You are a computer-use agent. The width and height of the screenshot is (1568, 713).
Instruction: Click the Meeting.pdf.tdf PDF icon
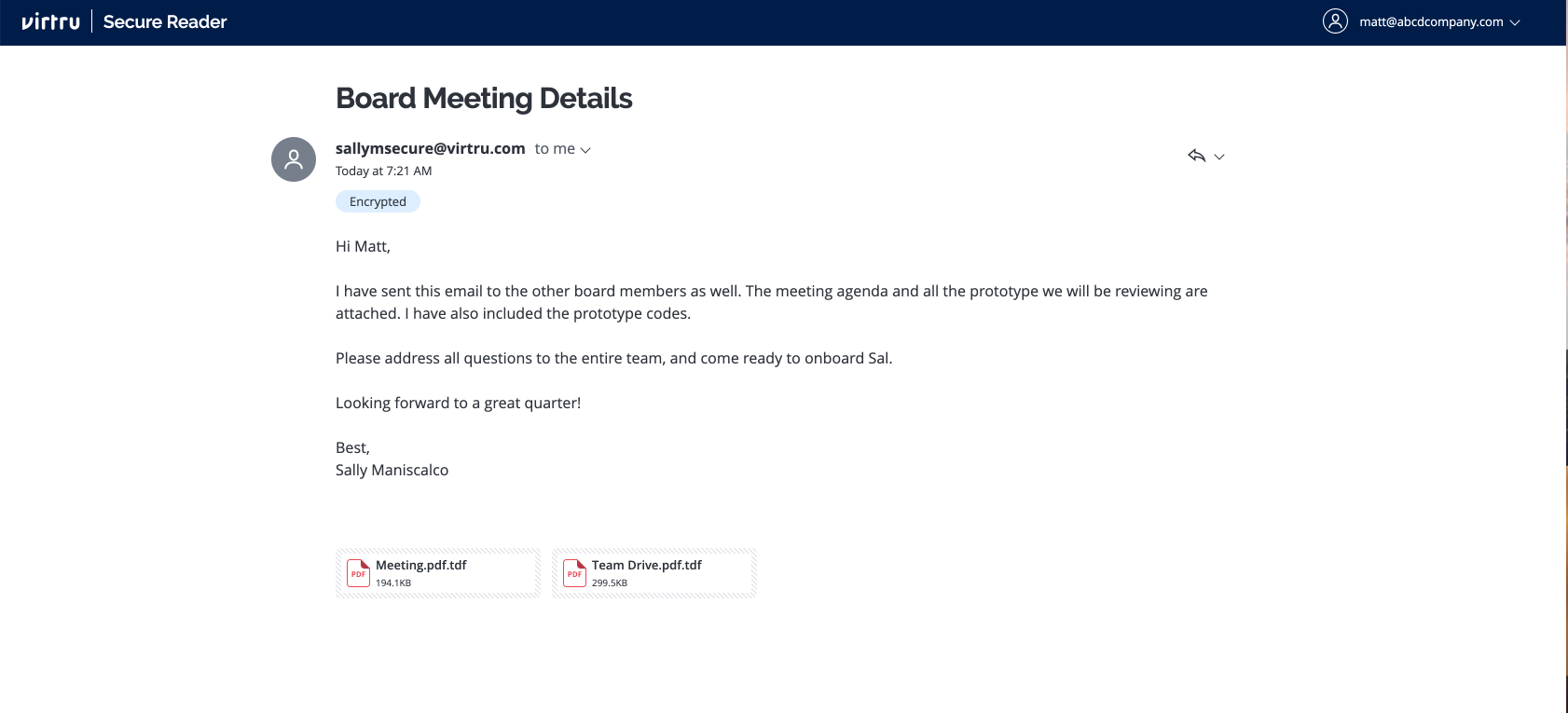tap(359, 572)
